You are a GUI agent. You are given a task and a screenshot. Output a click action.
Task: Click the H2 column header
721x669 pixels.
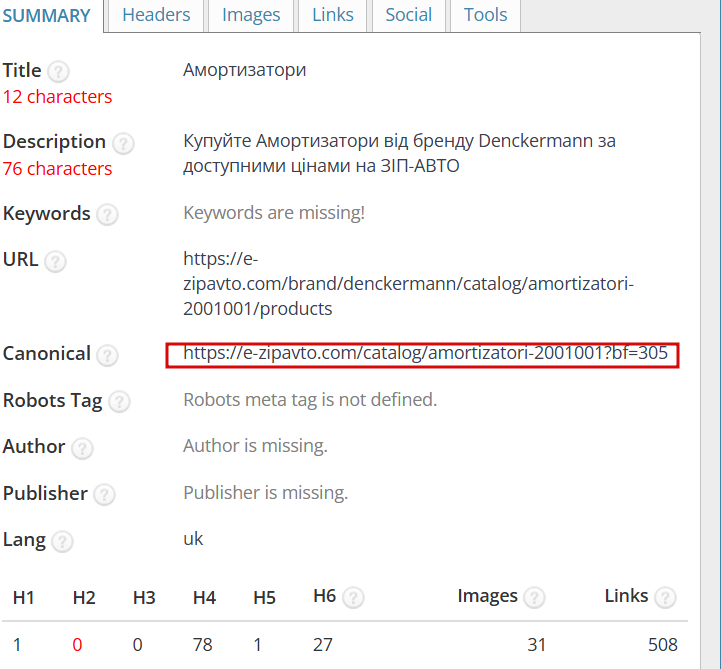coord(84,598)
